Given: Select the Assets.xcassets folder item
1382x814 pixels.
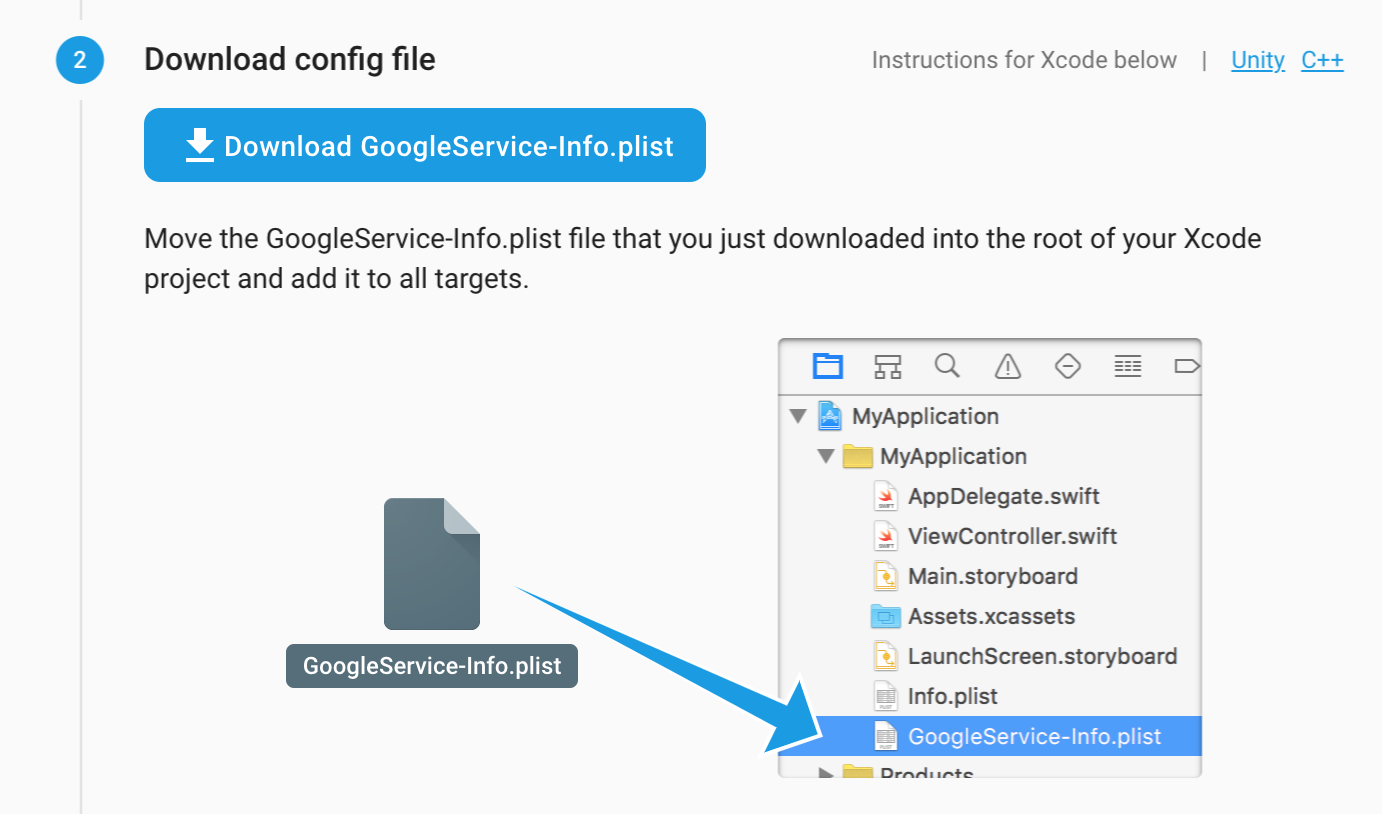Looking at the screenshot, I should [991, 616].
